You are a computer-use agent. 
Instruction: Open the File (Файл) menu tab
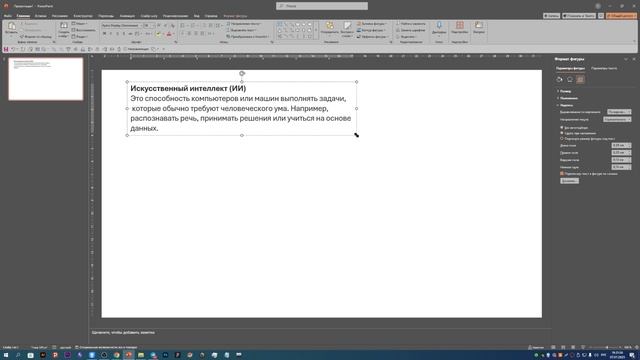point(7,16)
